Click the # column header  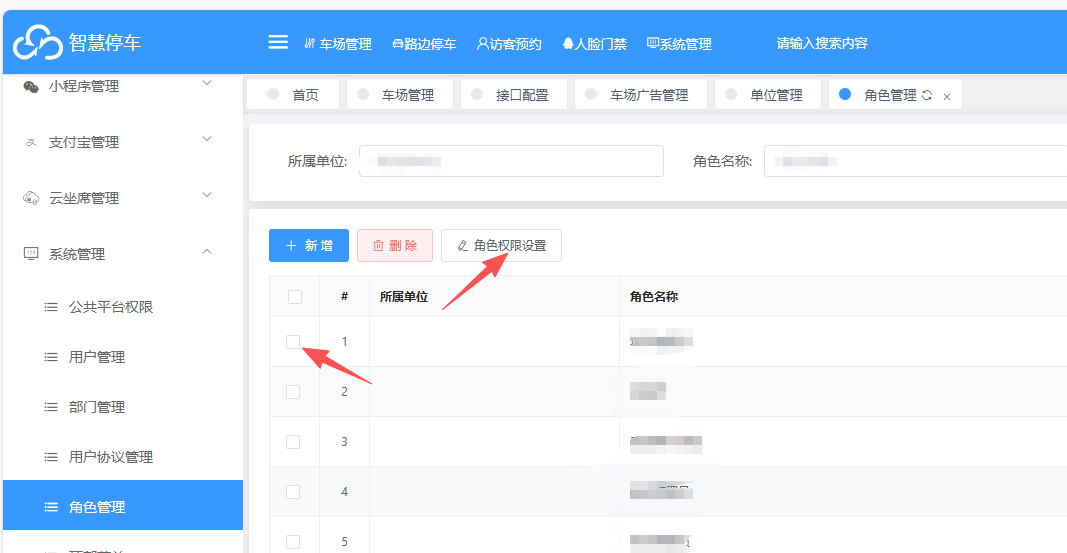click(x=344, y=297)
